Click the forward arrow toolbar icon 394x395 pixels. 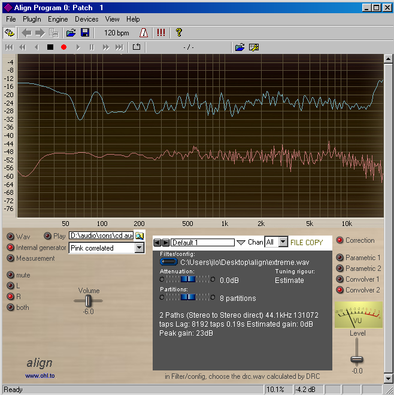pos(40,33)
